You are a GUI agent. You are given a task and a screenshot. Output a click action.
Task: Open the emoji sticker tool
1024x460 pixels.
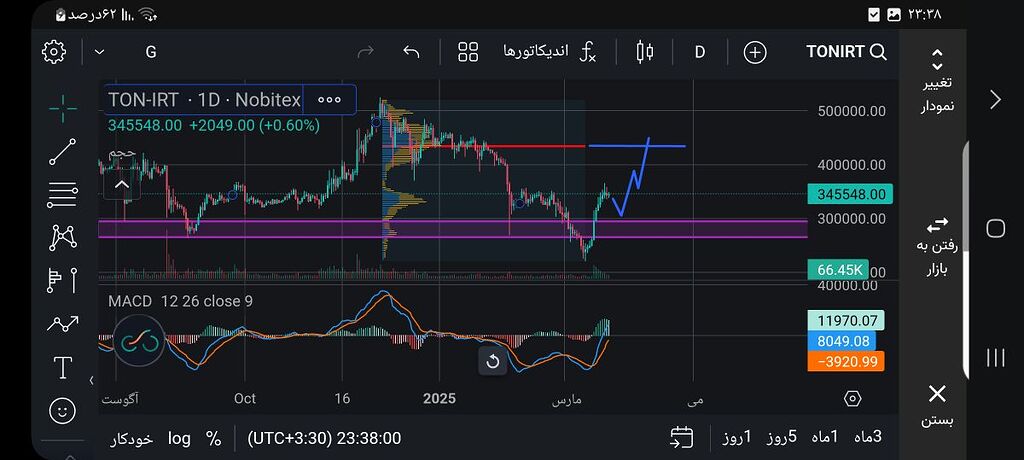(x=63, y=410)
